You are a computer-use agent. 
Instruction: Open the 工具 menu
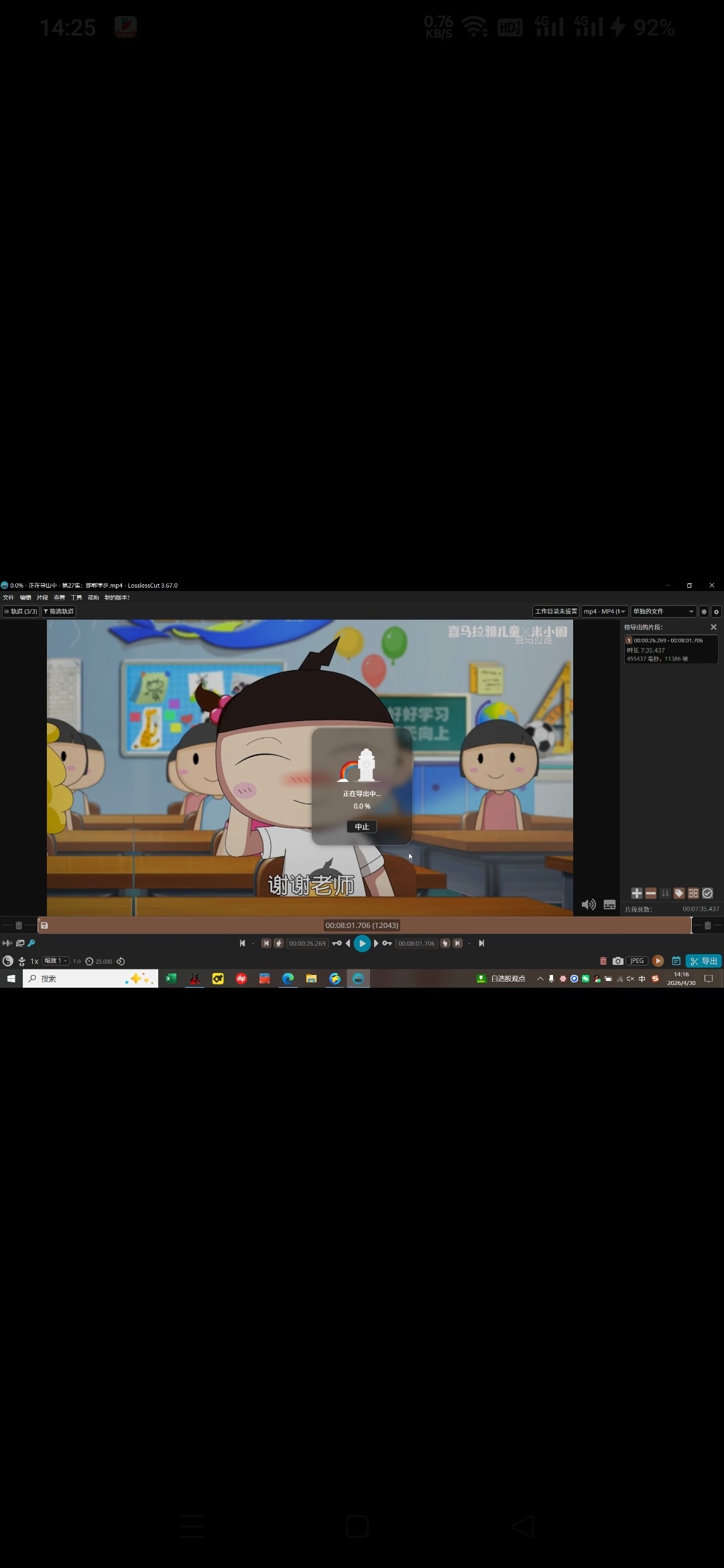(76, 598)
